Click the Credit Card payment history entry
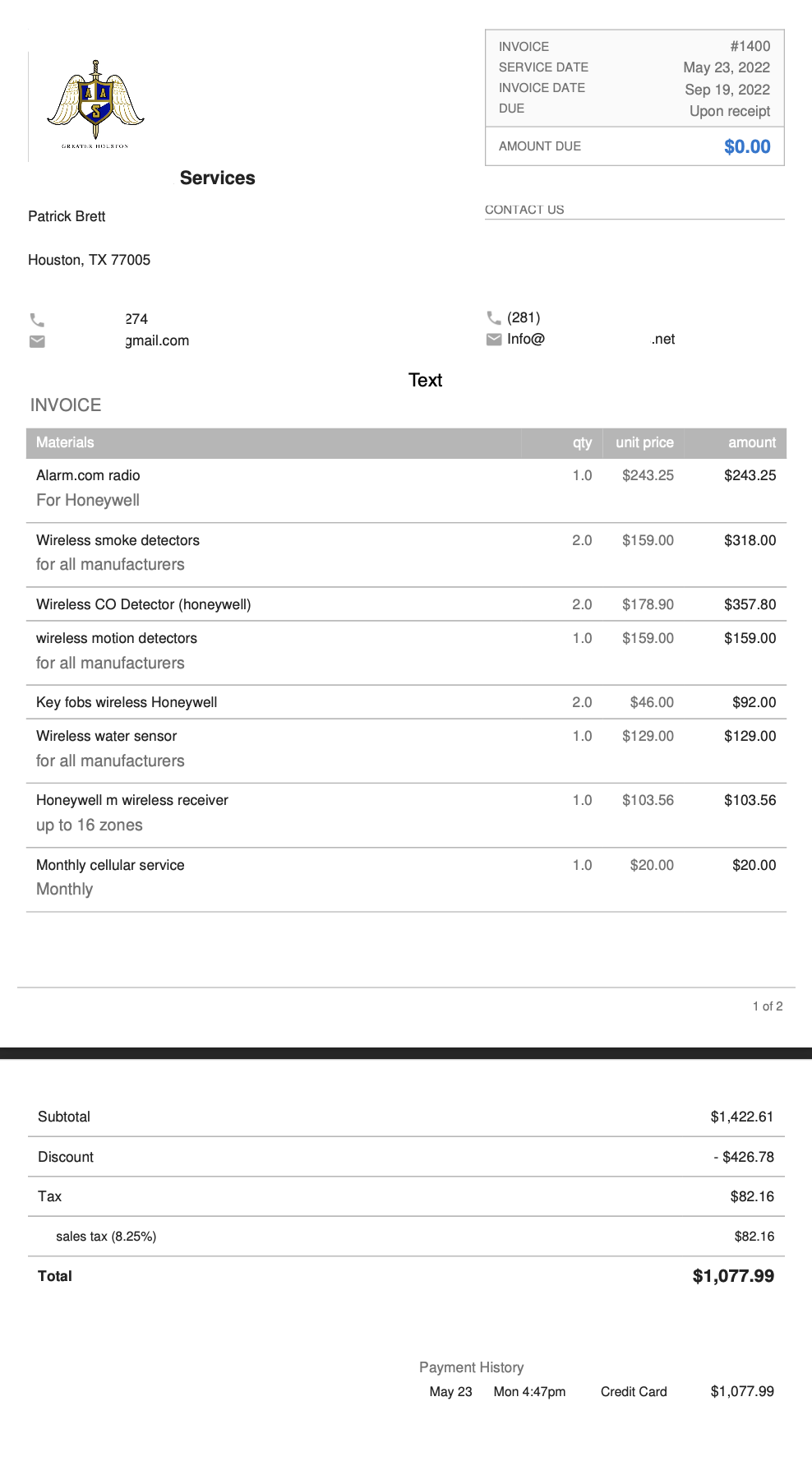812x1480 pixels. pyautogui.click(x=634, y=1391)
